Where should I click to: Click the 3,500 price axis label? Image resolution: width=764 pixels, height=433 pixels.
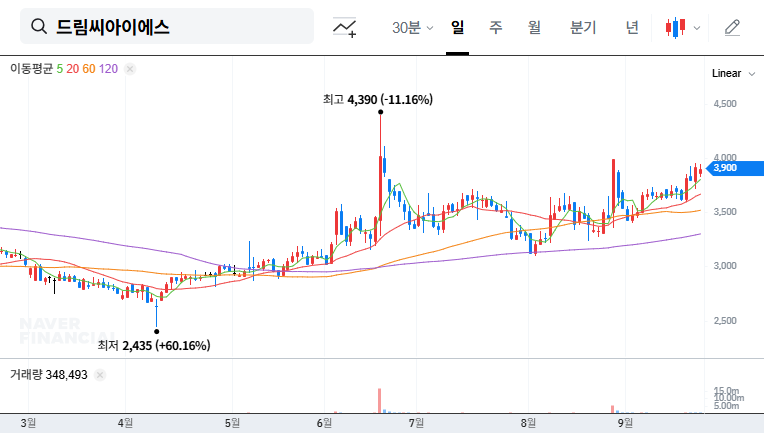(725, 212)
